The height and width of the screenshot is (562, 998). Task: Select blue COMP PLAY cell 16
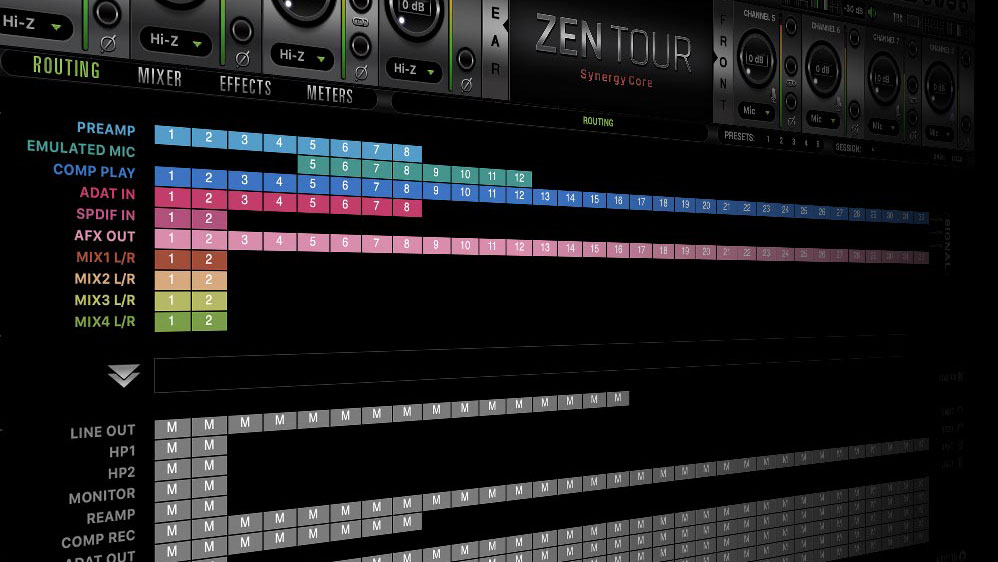(x=617, y=200)
